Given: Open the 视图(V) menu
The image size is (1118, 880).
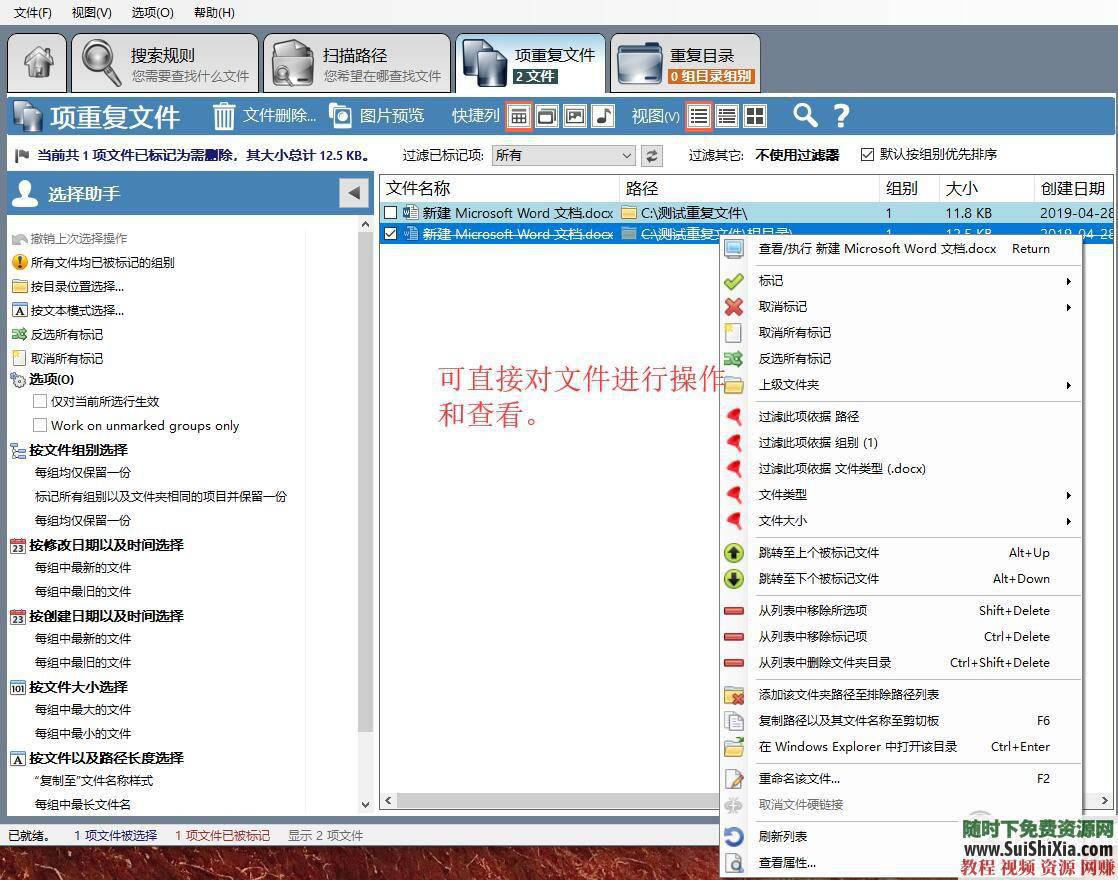Looking at the screenshot, I should (90, 12).
